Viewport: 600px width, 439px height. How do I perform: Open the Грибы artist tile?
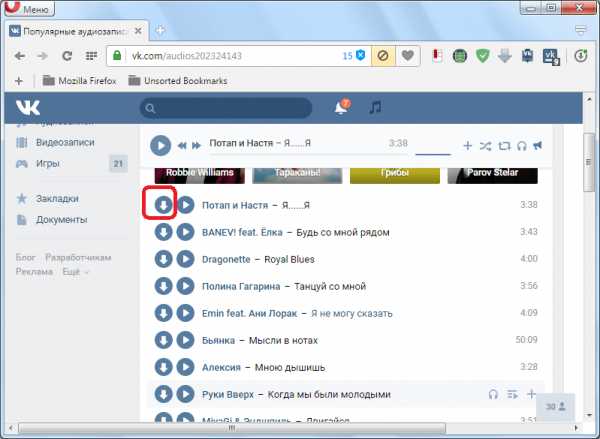pyautogui.click(x=395, y=175)
